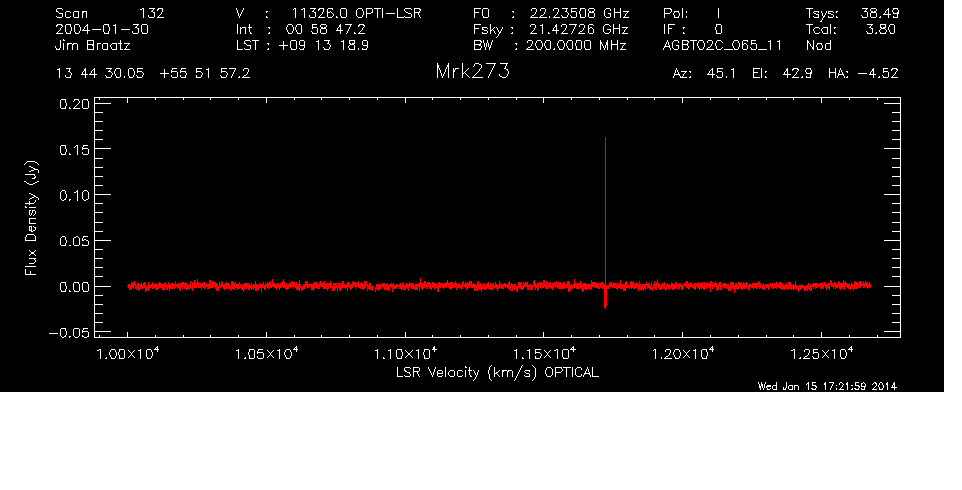962x490 pixels.
Task: Click elevation value 42.9
Action: pos(798,74)
